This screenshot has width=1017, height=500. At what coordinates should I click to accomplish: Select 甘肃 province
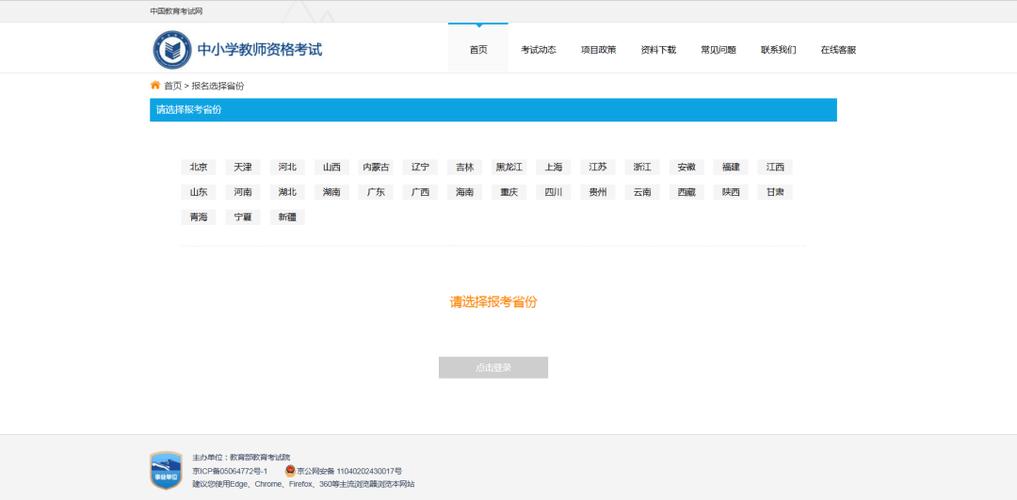[775, 192]
